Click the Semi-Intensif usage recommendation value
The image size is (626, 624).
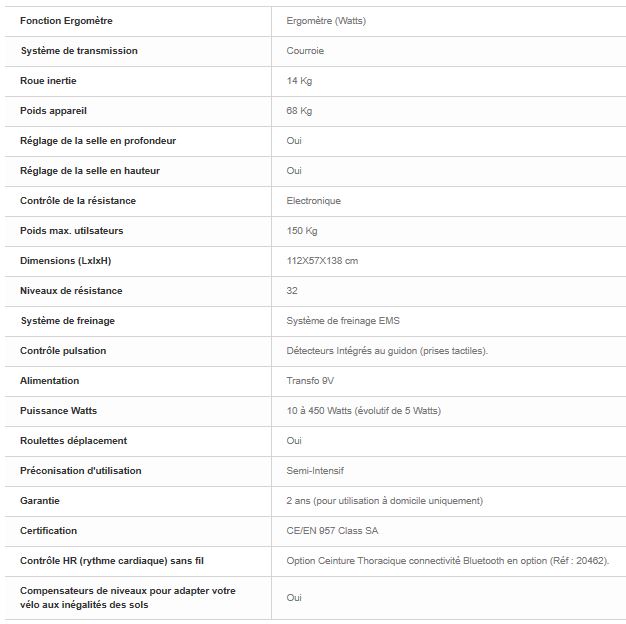[315, 471]
